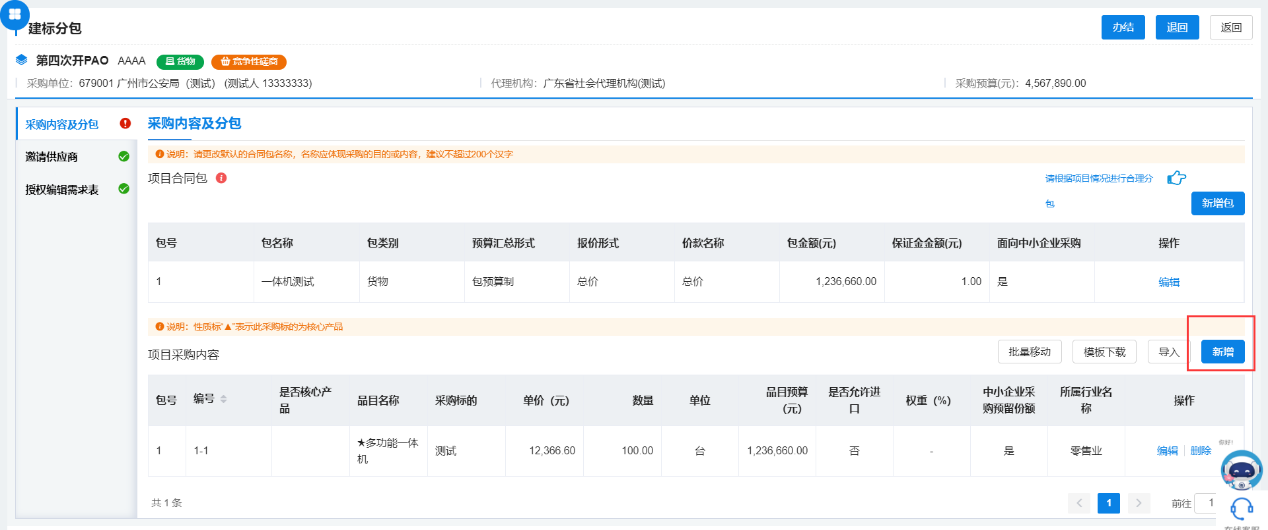Open the robot assistant chat icon
Screen dimensions: 1268x530
1241,468
